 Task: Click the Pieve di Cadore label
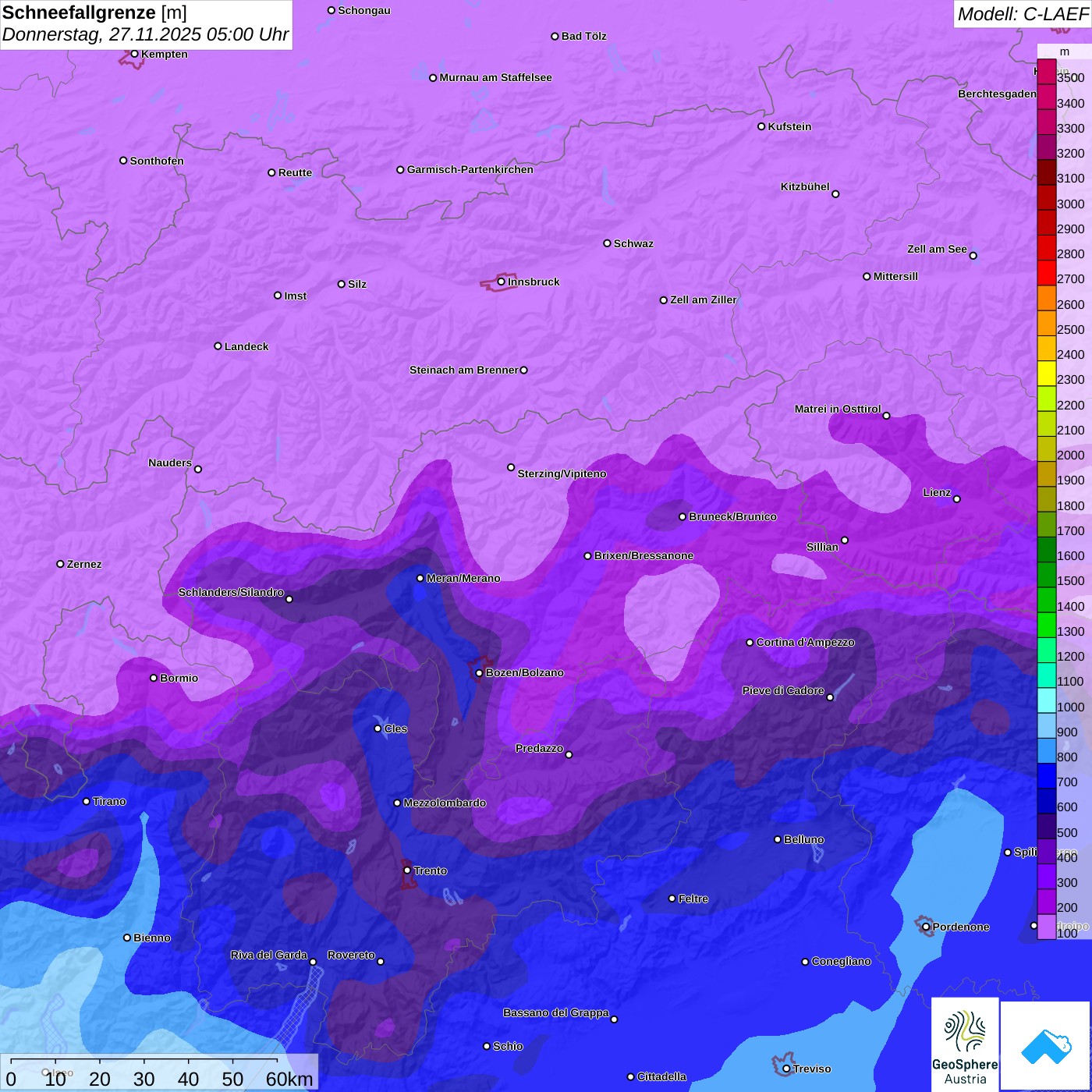(783, 690)
